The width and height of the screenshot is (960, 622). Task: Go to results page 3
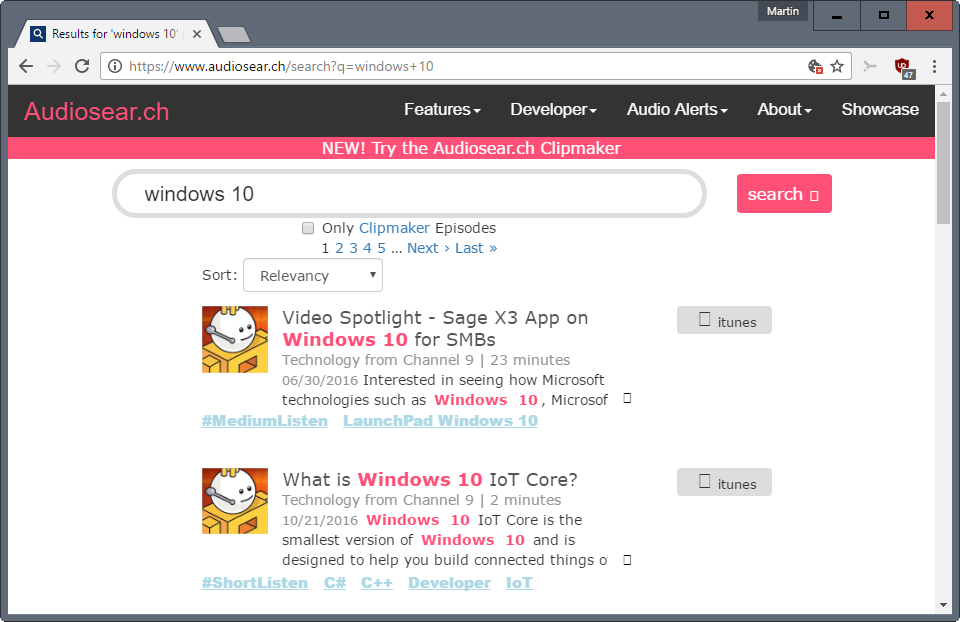(x=353, y=249)
